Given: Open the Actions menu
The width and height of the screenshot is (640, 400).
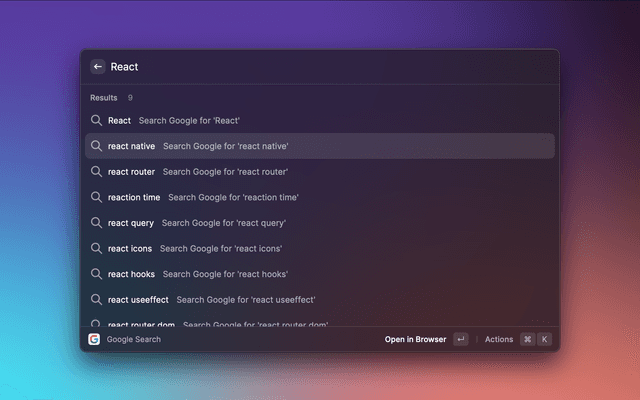Looking at the screenshot, I should 499,339.
